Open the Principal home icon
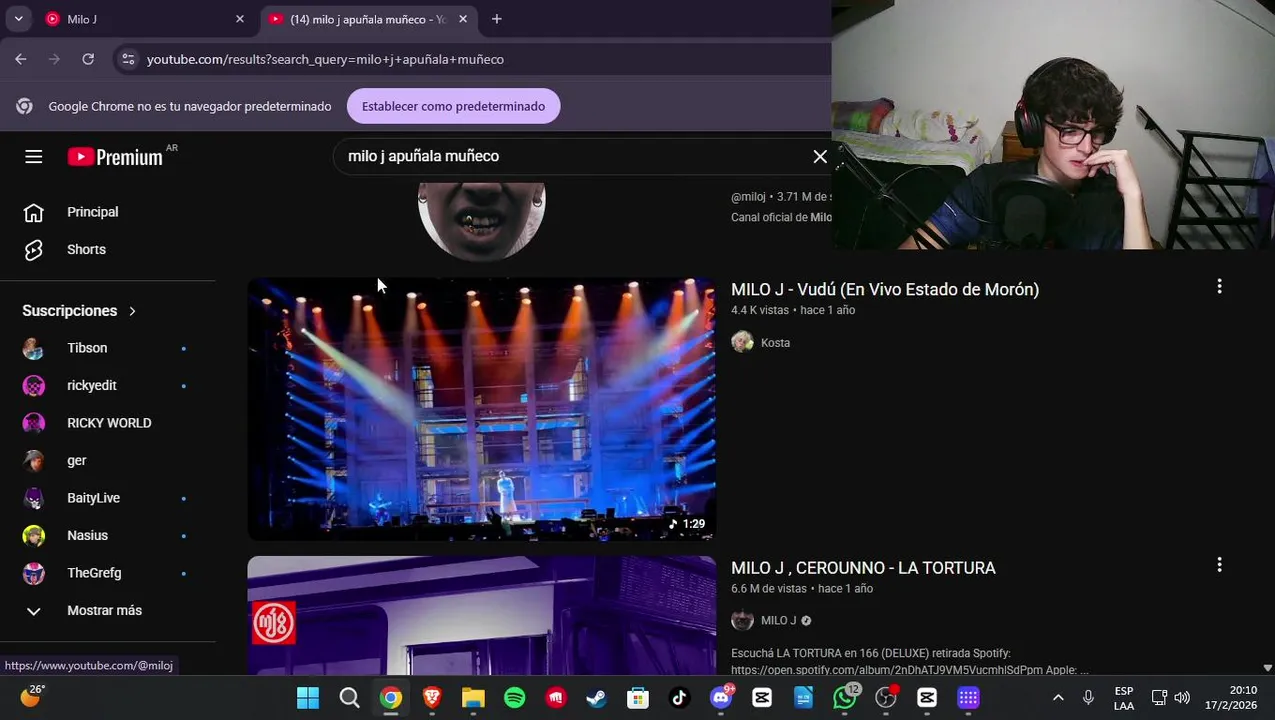Image resolution: width=1275 pixels, height=720 pixels. [x=33, y=212]
